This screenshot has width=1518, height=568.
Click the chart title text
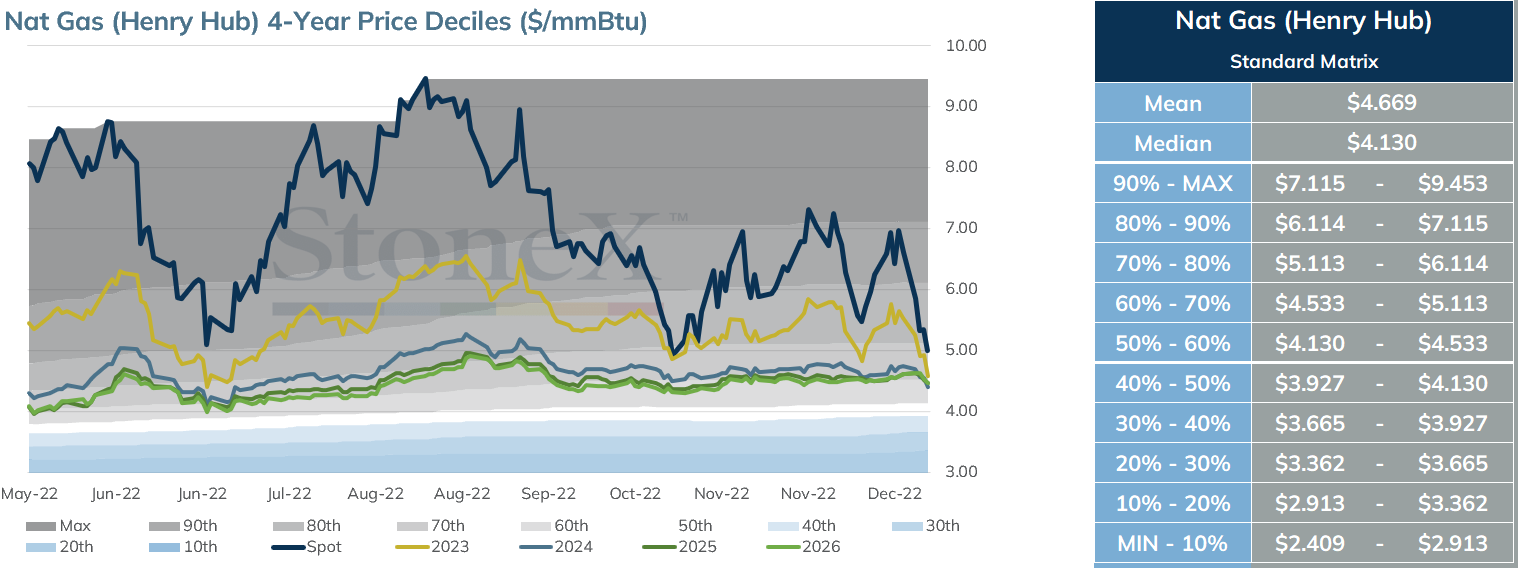coord(326,23)
